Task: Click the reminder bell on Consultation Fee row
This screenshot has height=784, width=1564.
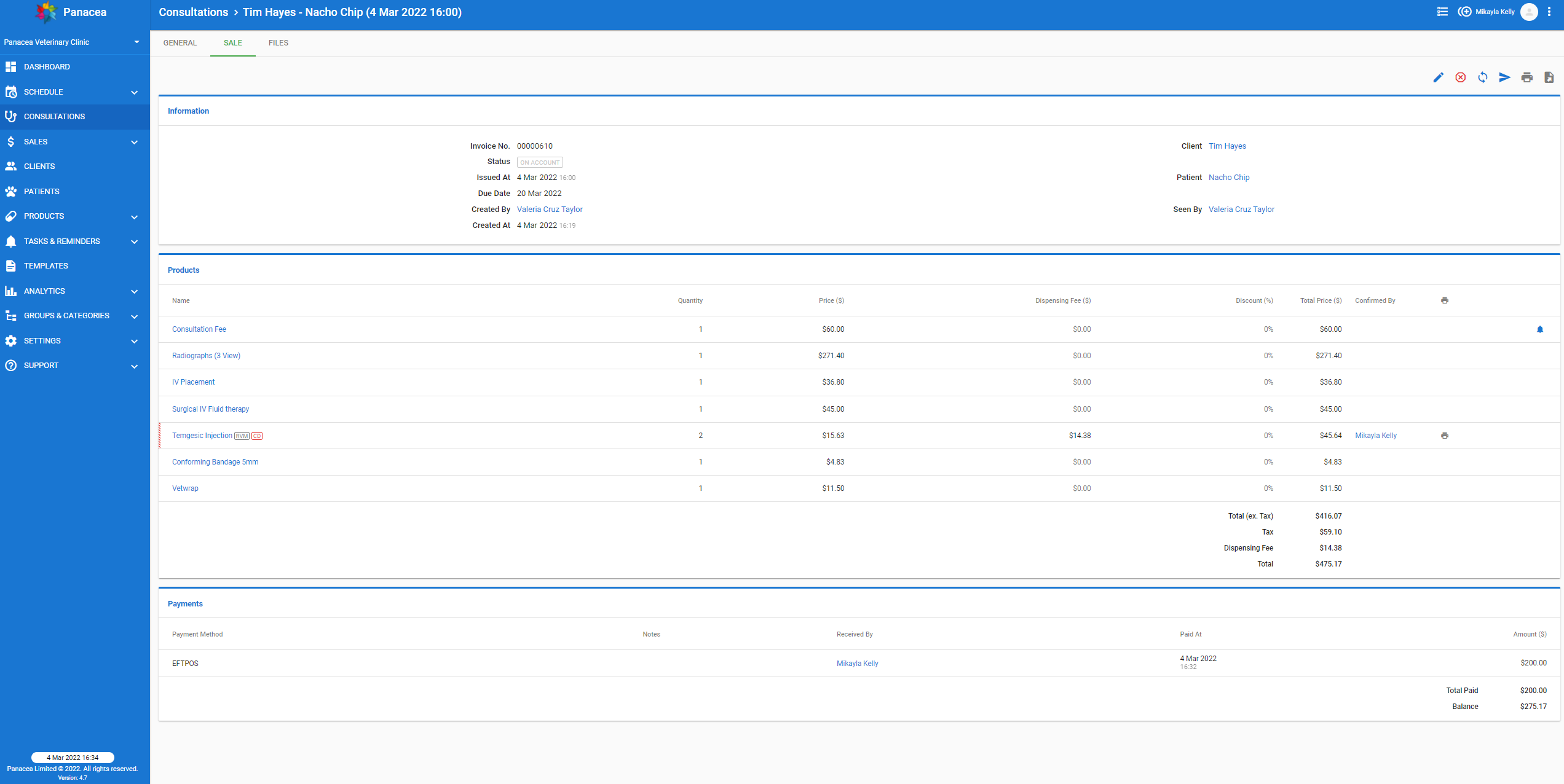Action: pyautogui.click(x=1539, y=329)
